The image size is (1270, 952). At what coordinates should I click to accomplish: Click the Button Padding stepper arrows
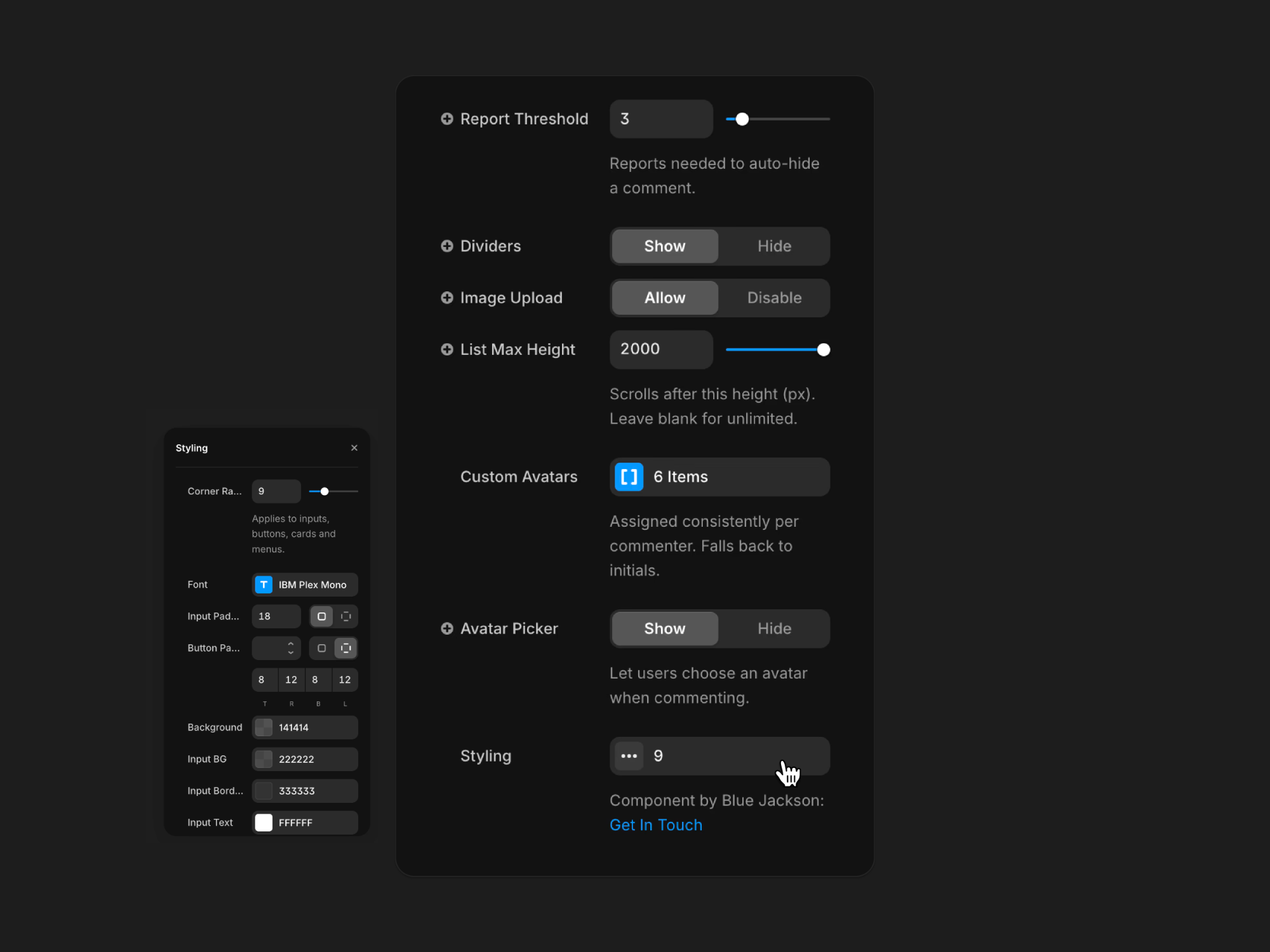click(x=291, y=648)
